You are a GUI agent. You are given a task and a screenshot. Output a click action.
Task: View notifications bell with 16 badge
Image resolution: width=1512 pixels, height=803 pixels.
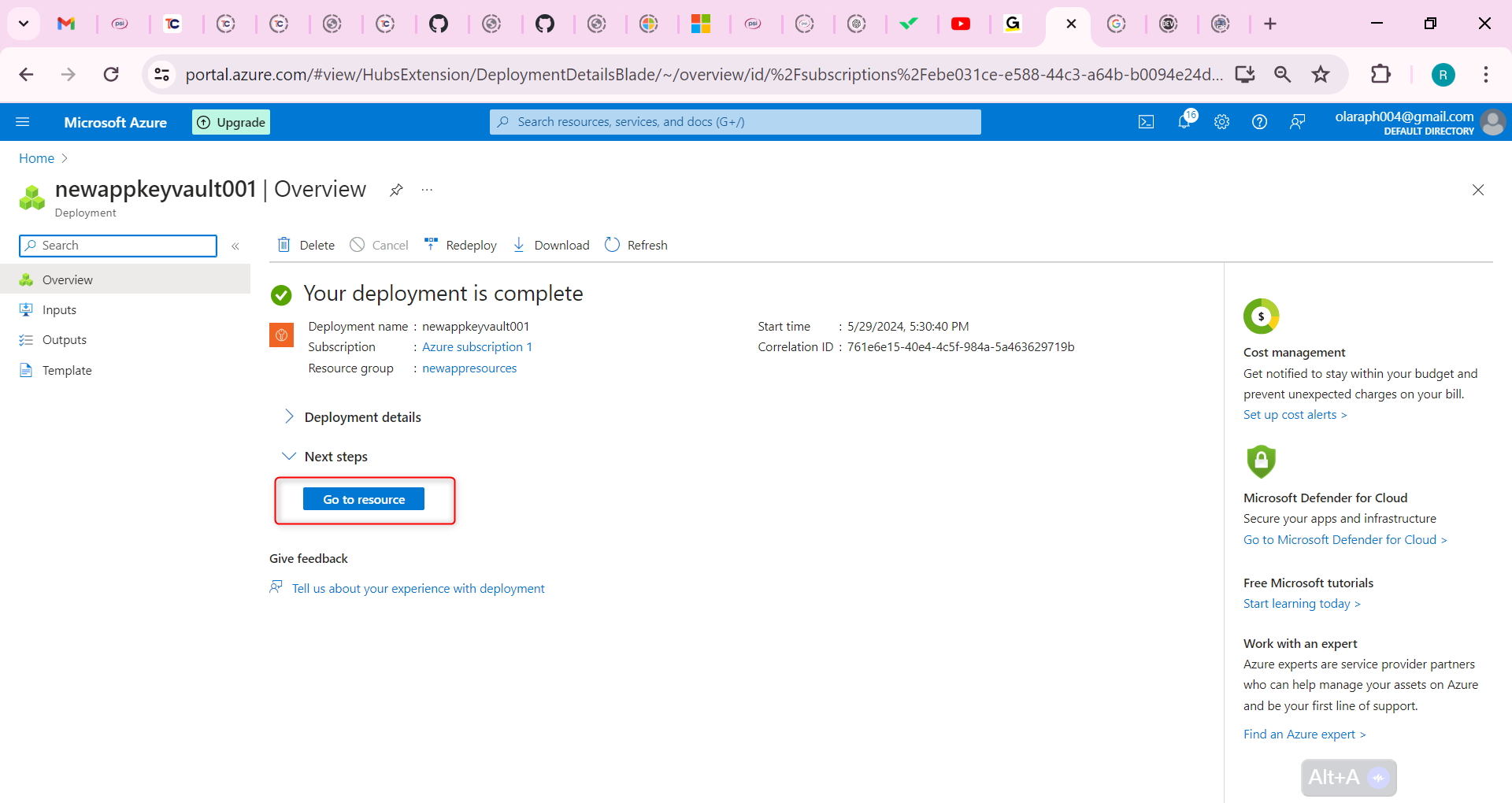point(1184,121)
